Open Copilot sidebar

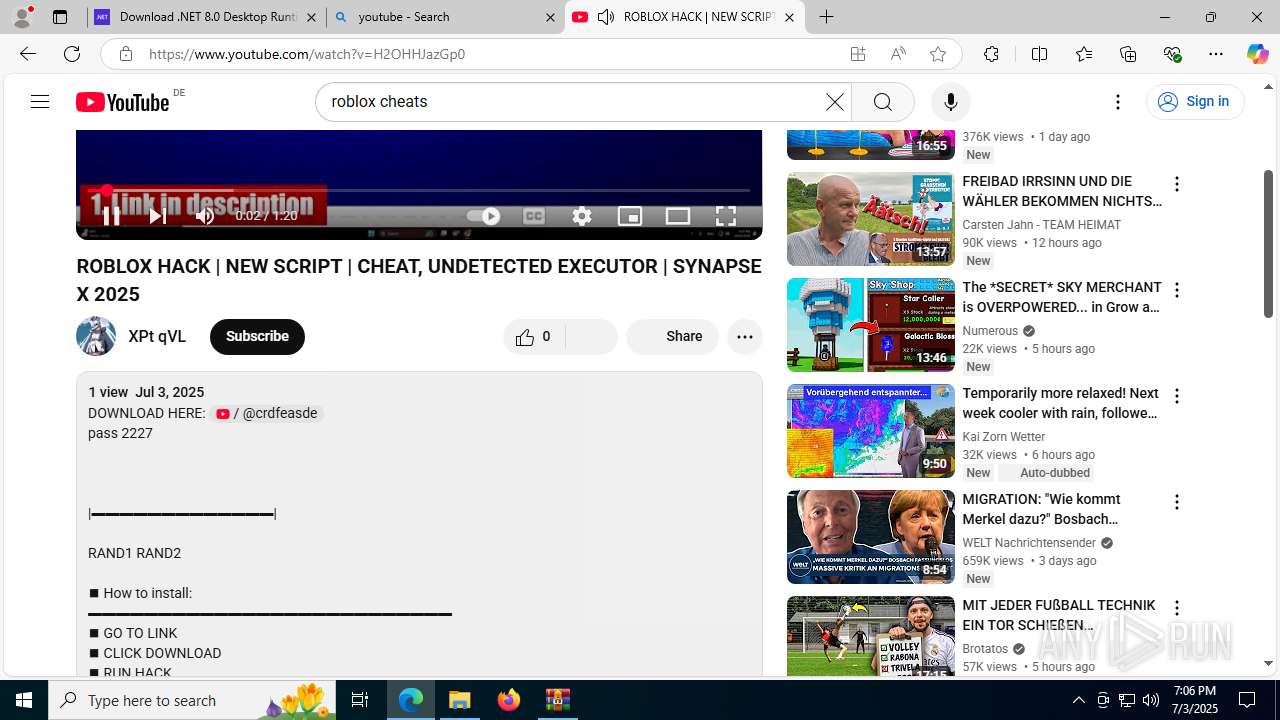(x=1257, y=54)
